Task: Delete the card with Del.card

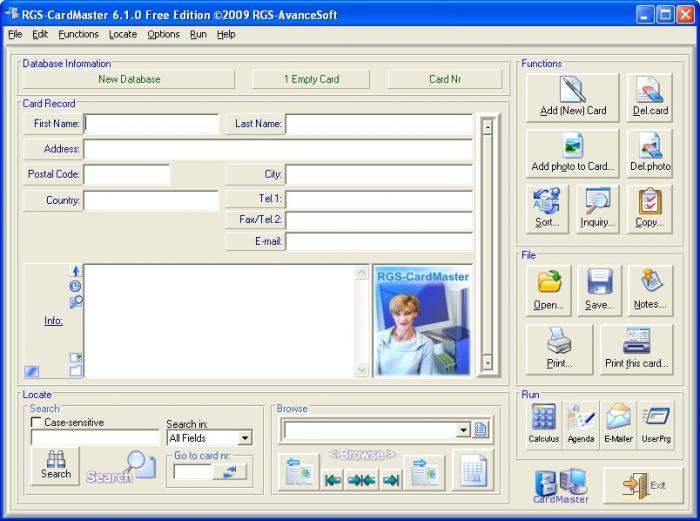Action: pyautogui.click(x=650, y=97)
